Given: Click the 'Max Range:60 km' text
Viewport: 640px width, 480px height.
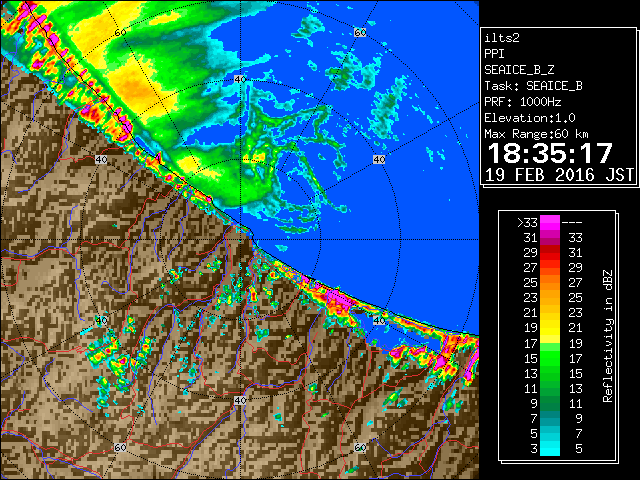Looking at the screenshot, I should 537,134.
